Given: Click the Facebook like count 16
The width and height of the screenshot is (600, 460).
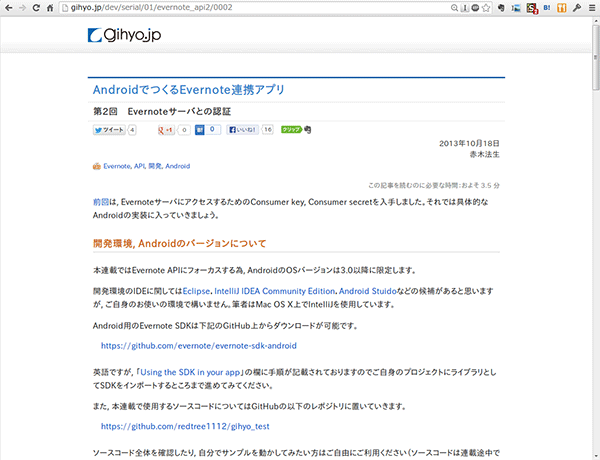Looking at the screenshot, I should (267, 130).
